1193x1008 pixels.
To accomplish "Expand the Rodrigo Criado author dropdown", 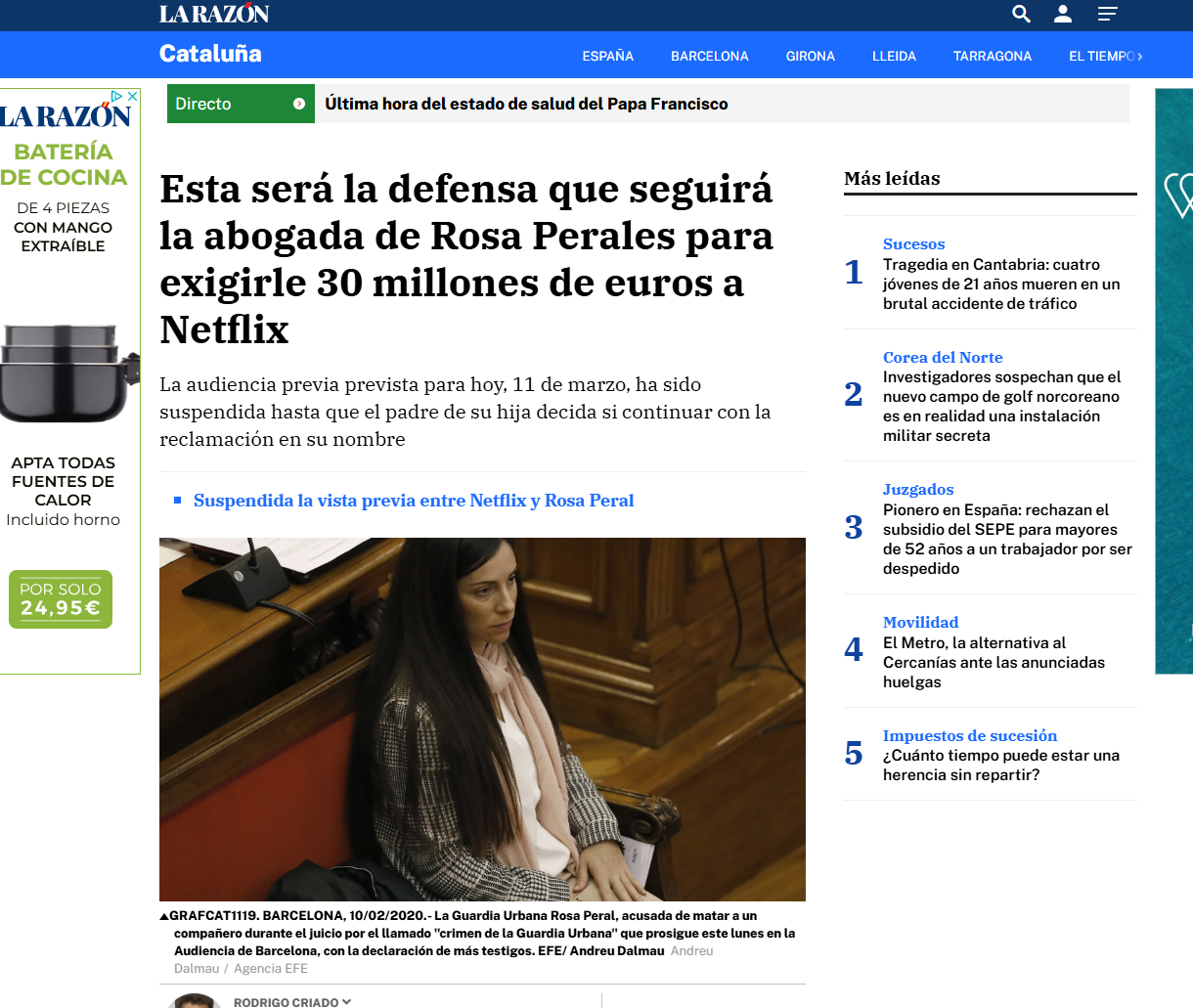I will pos(347,1001).
